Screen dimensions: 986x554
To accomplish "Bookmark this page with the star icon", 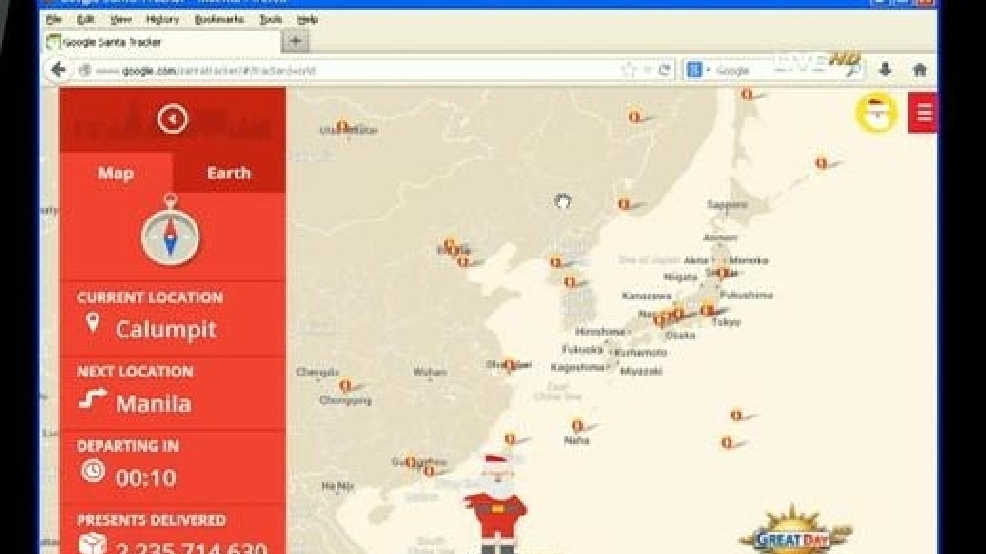I will coord(628,70).
